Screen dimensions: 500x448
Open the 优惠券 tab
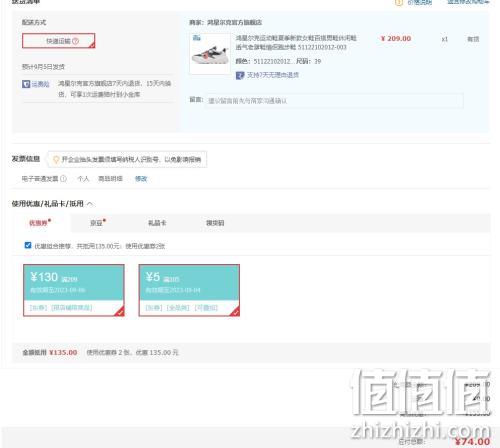(x=40, y=222)
